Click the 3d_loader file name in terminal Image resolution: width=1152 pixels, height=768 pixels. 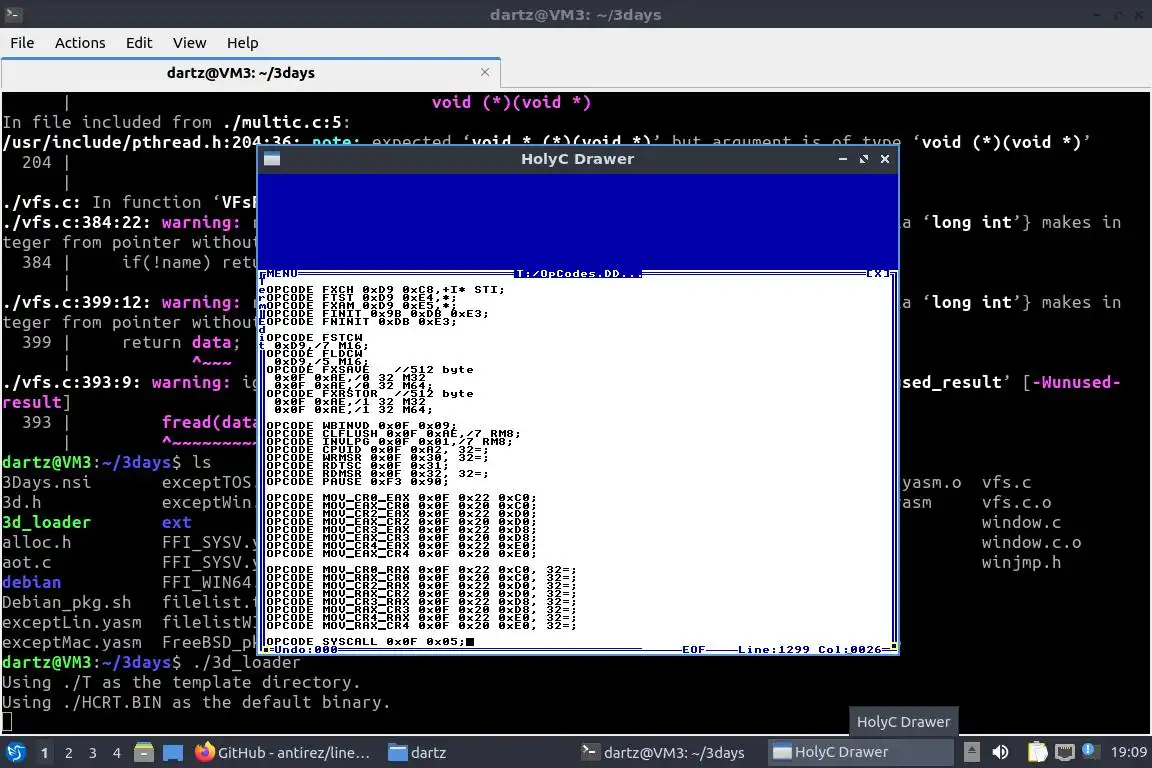coord(46,523)
